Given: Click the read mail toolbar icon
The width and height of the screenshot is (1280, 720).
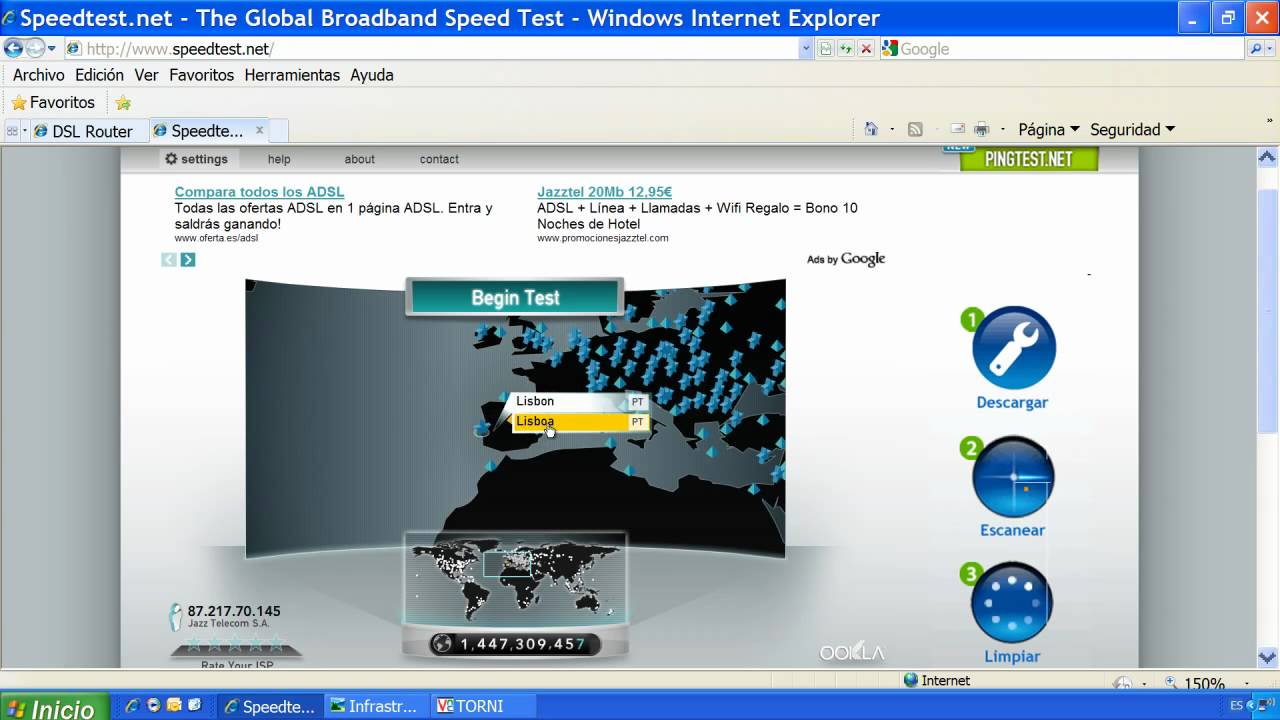Looking at the screenshot, I should [958, 129].
